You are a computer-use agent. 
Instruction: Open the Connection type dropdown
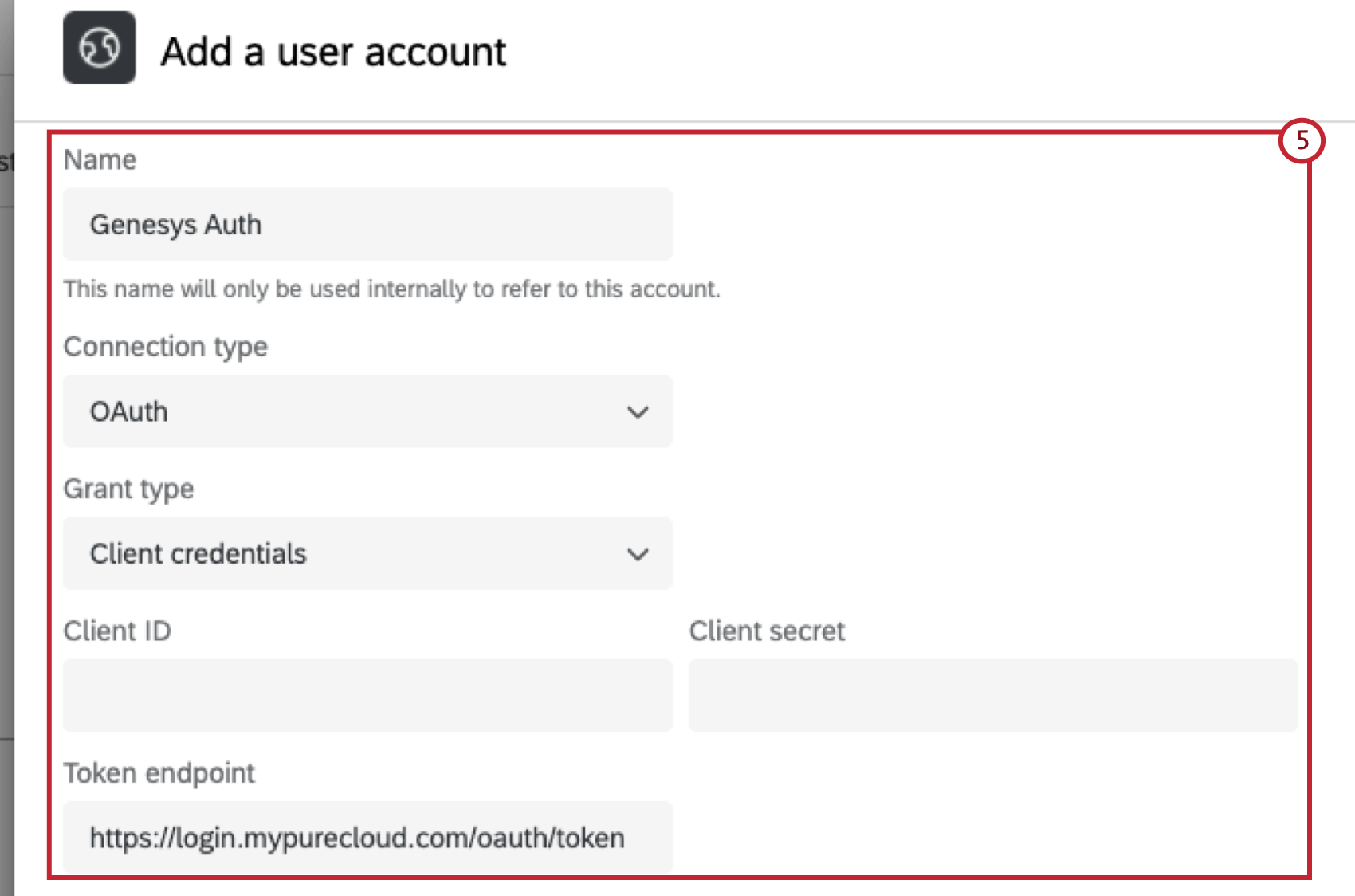[x=367, y=411]
